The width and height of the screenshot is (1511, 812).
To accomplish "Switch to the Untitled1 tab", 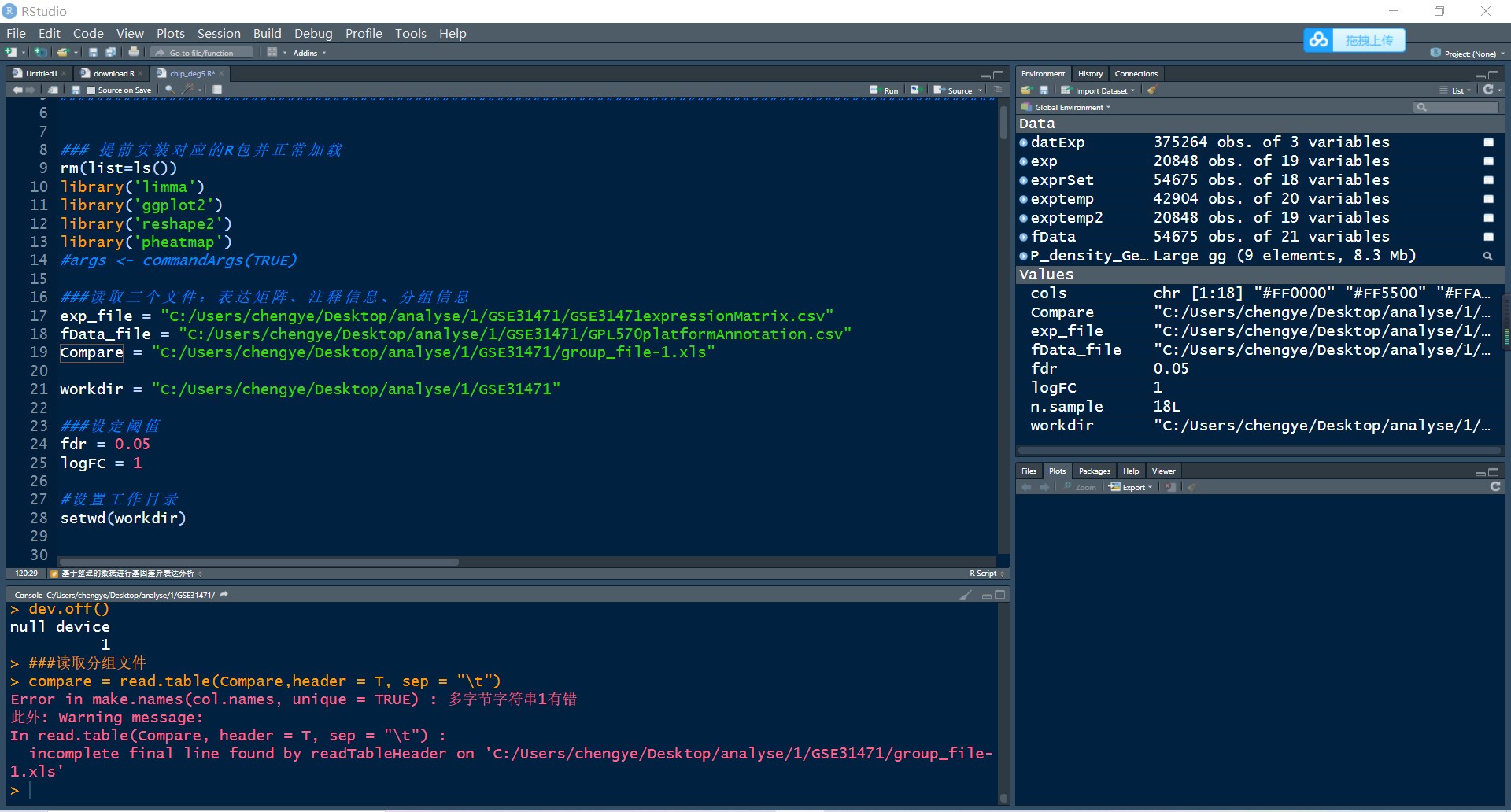I will [41, 73].
